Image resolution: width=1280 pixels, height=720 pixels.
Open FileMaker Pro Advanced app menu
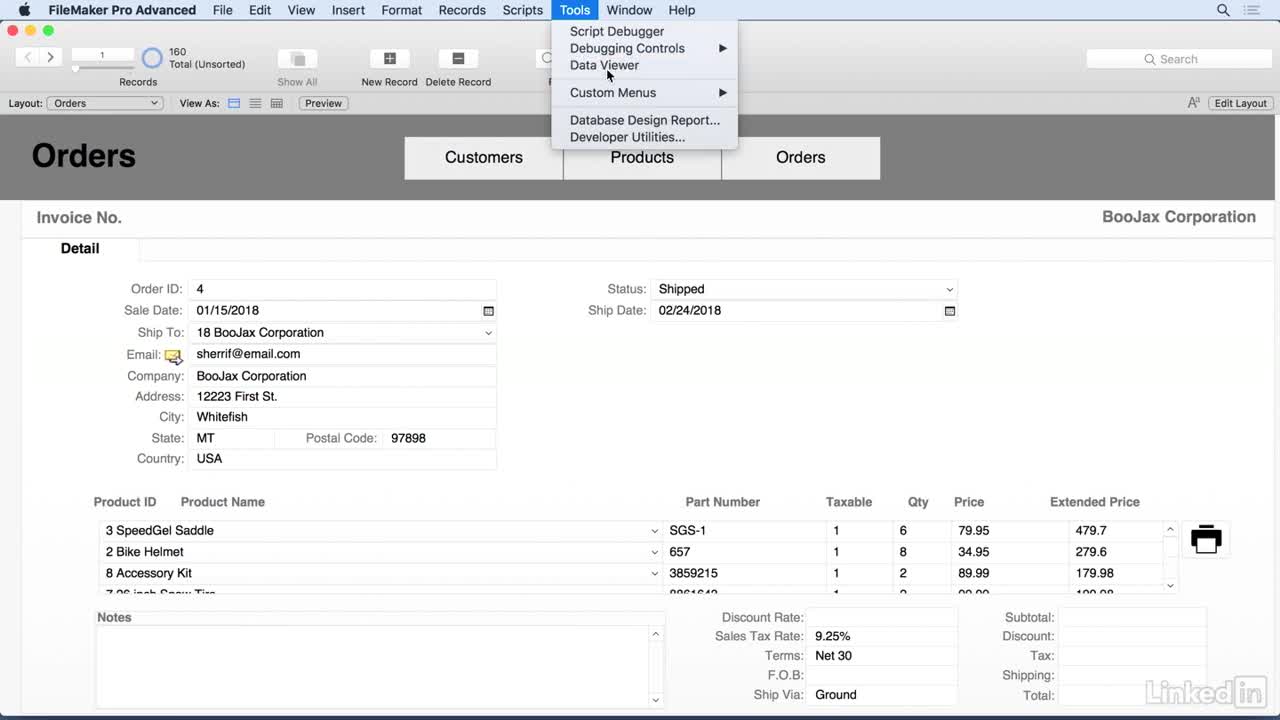point(122,10)
